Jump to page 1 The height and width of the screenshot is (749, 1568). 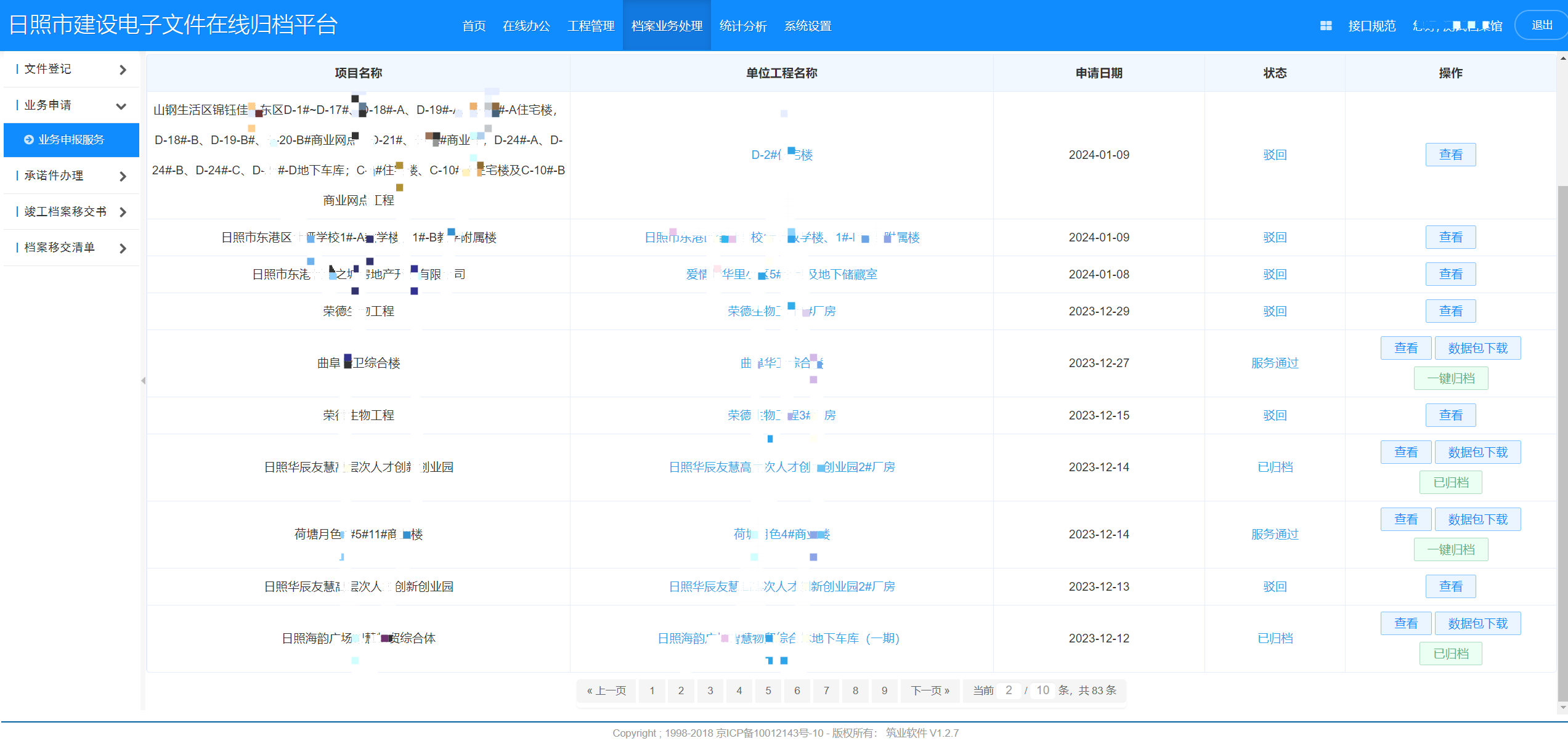coord(652,690)
